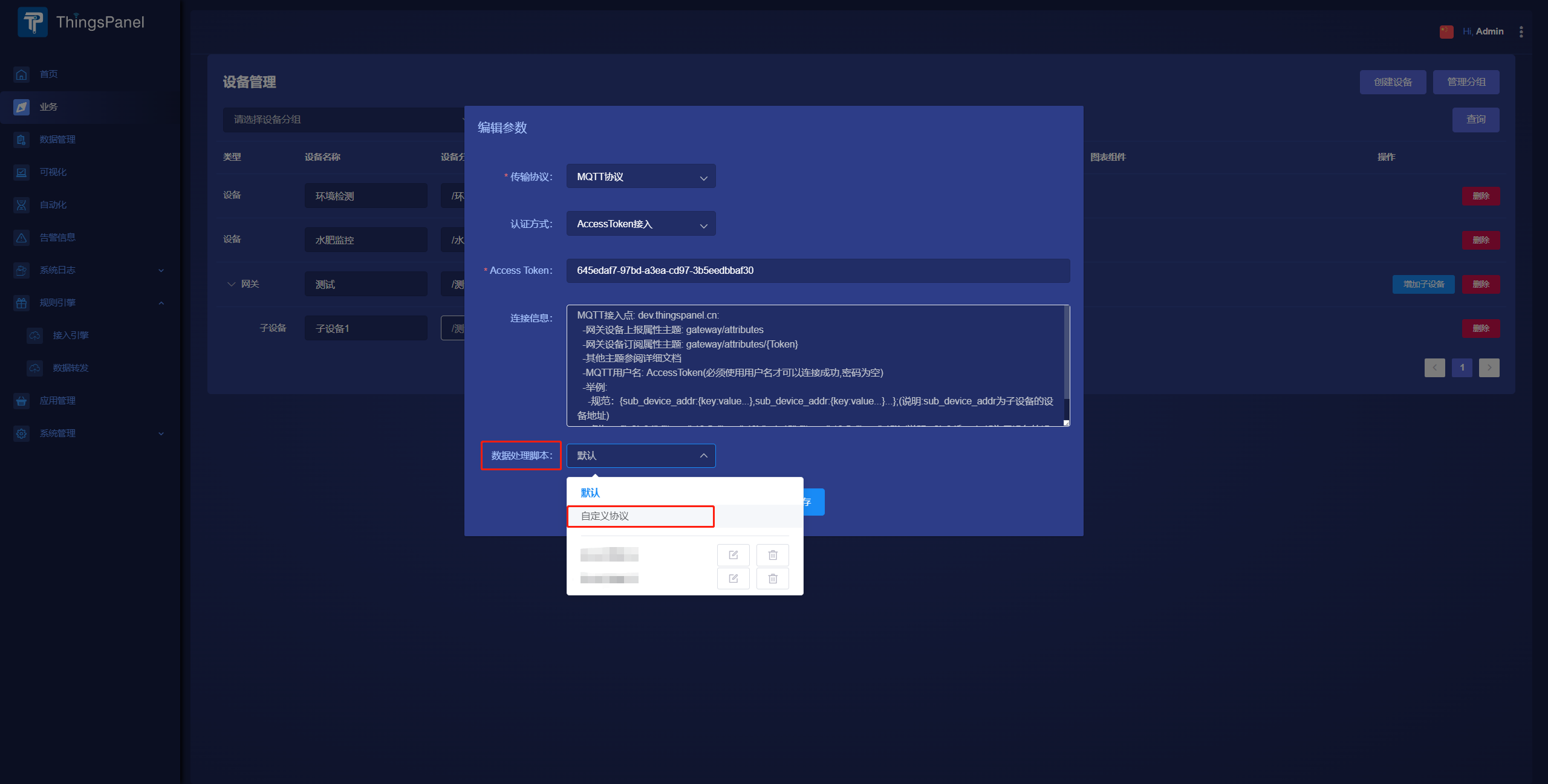1548x784 pixels.
Task: Open the 可视化 sidebar icon
Action: pyautogui.click(x=22, y=172)
